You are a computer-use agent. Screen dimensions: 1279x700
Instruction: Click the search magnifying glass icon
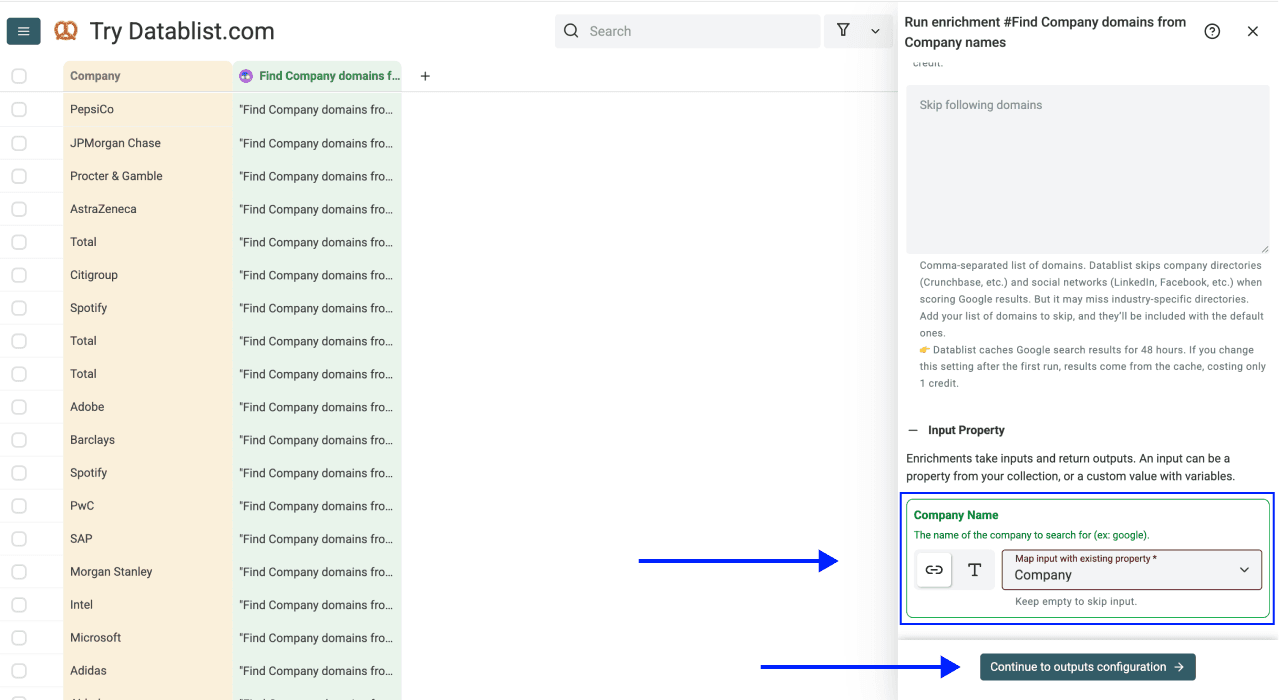click(x=570, y=31)
